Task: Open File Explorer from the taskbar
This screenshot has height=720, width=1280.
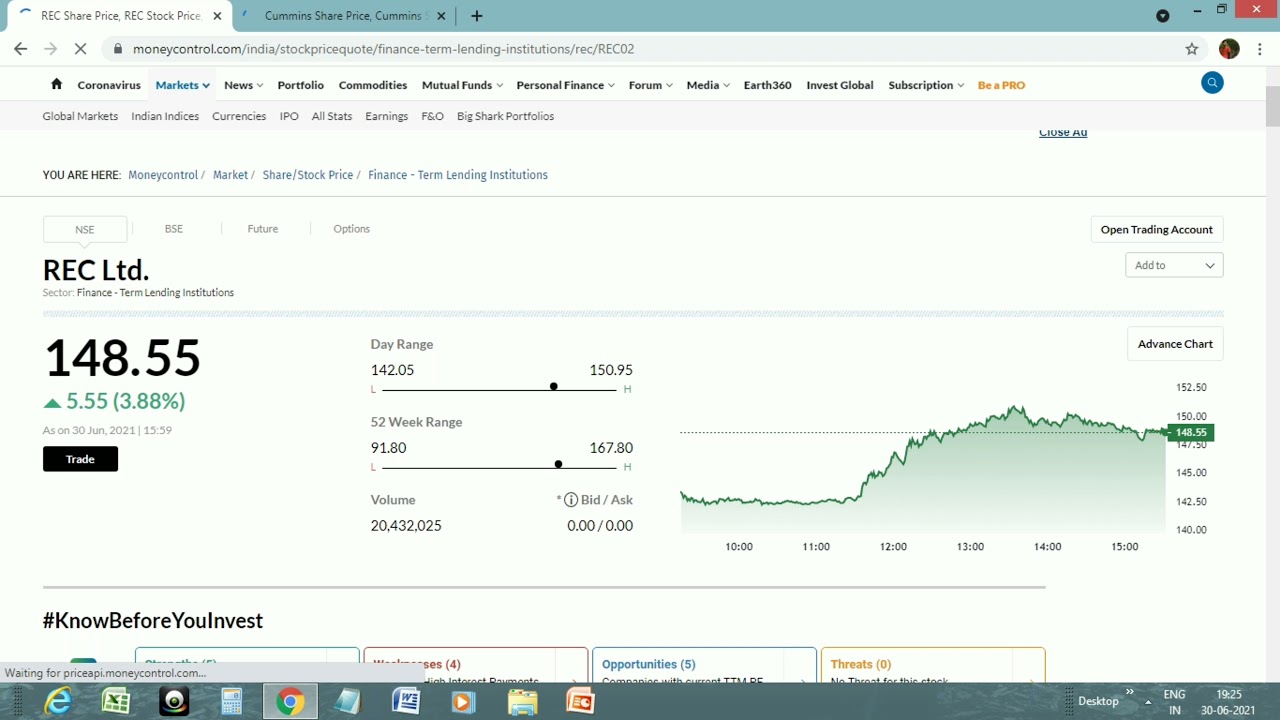Action: 522,702
